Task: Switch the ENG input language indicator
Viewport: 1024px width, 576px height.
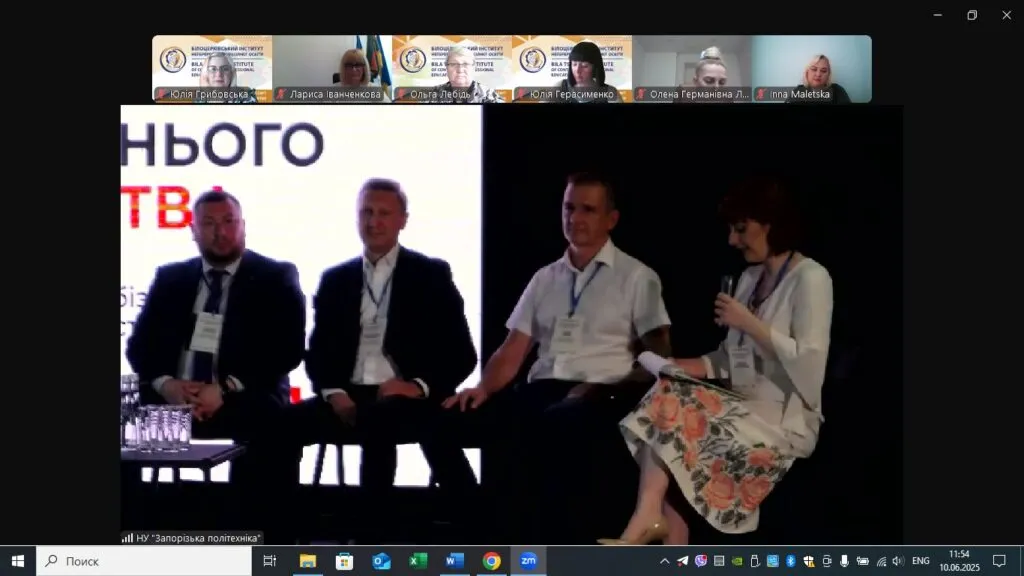Action: point(921,561)
